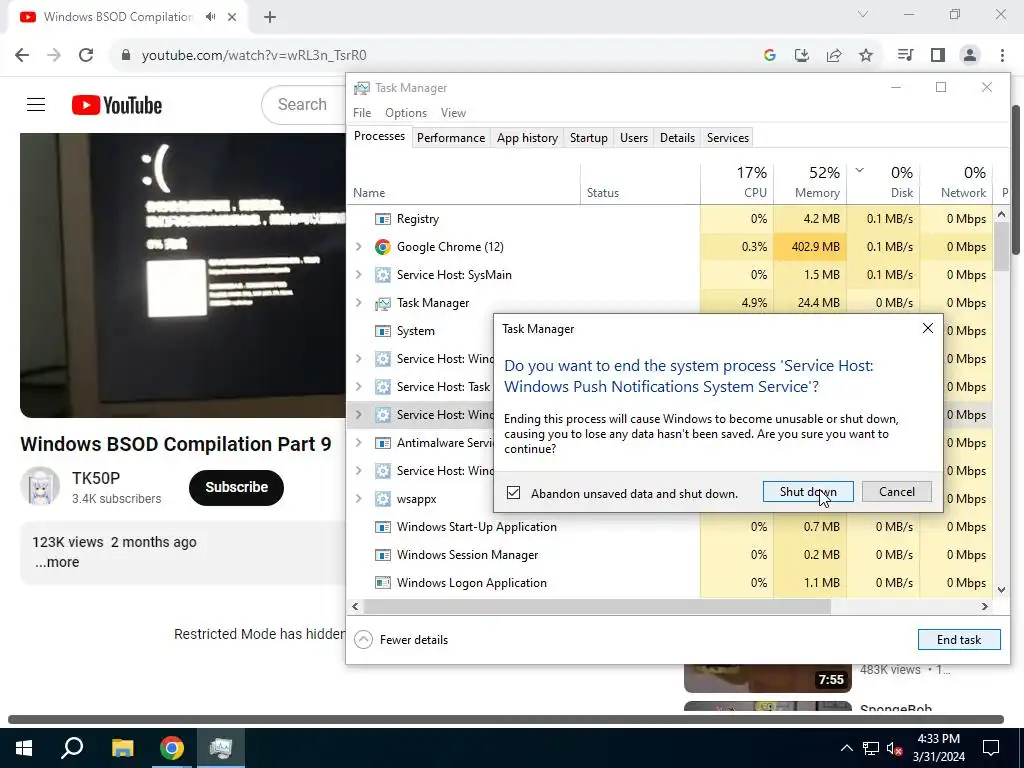
Task: Click the Task Manager horizontal scrollbar
Action: [x=597, y=607]
